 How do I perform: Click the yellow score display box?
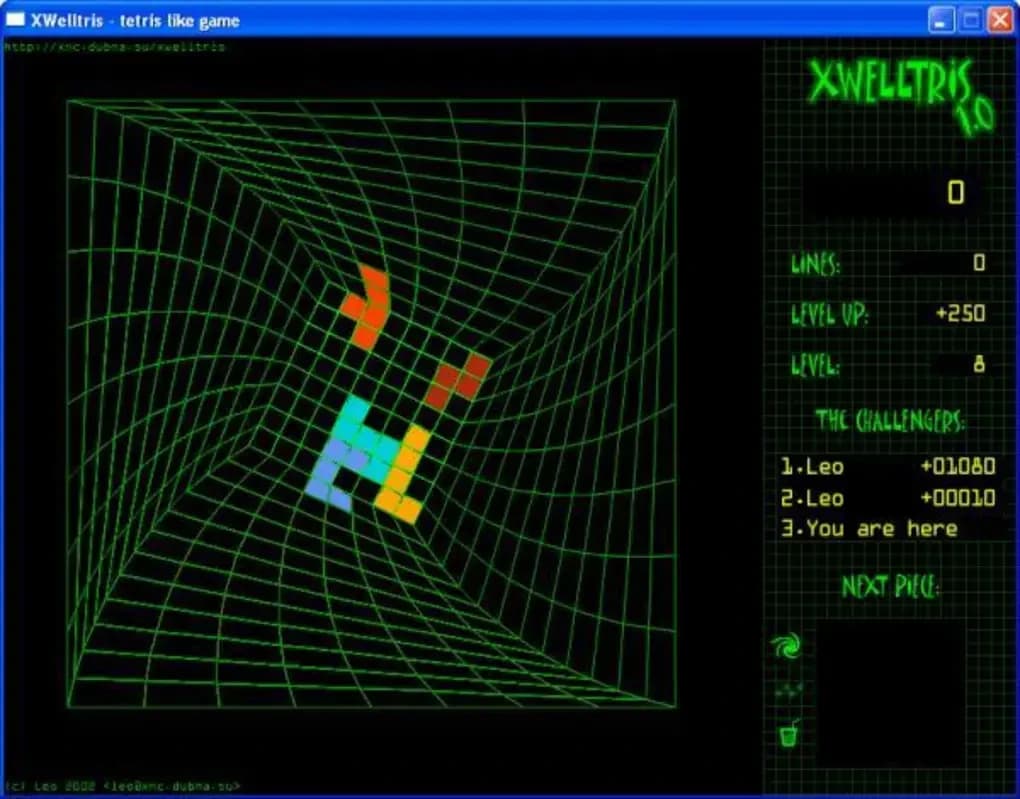(896, 193)
